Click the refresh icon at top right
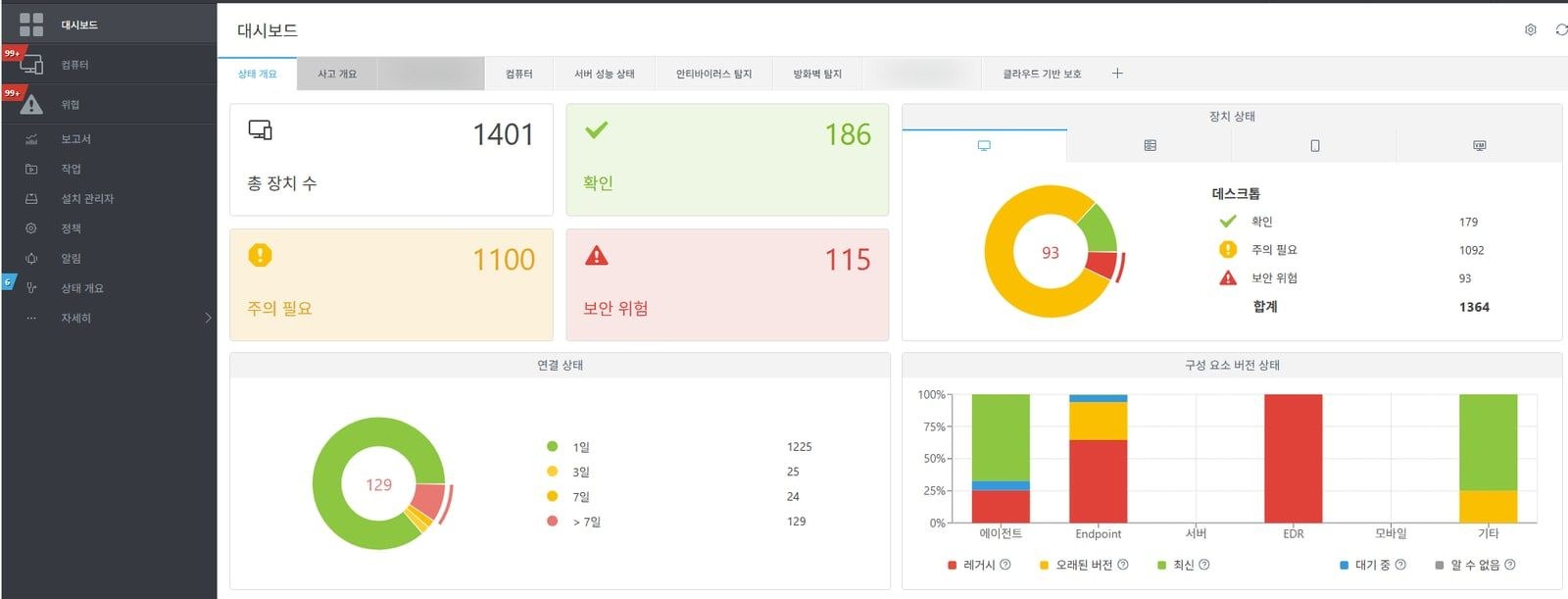The height and width of the screenshot is (599, 1568). 1561,30
